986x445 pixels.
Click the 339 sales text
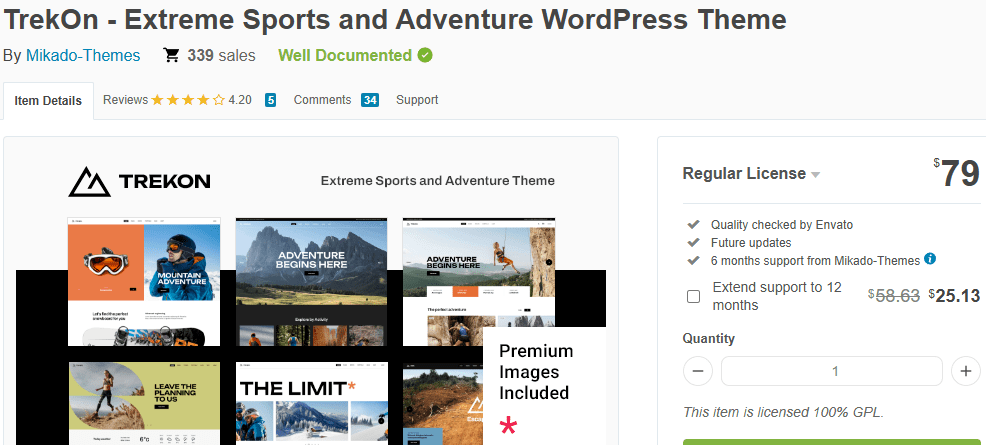point(221,55)
